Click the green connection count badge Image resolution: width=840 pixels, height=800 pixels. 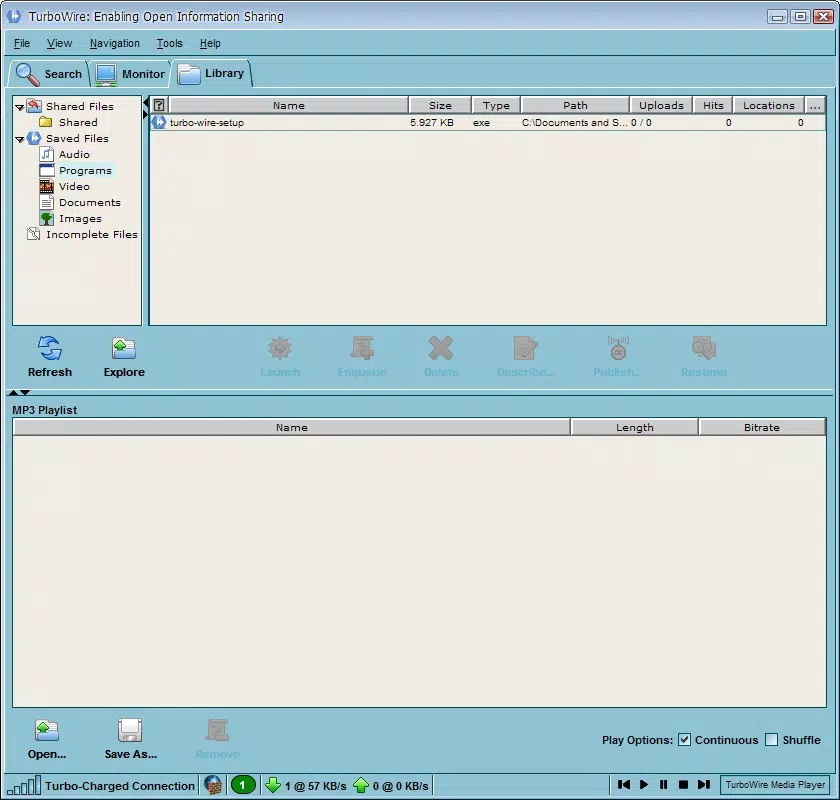point(243,786)
